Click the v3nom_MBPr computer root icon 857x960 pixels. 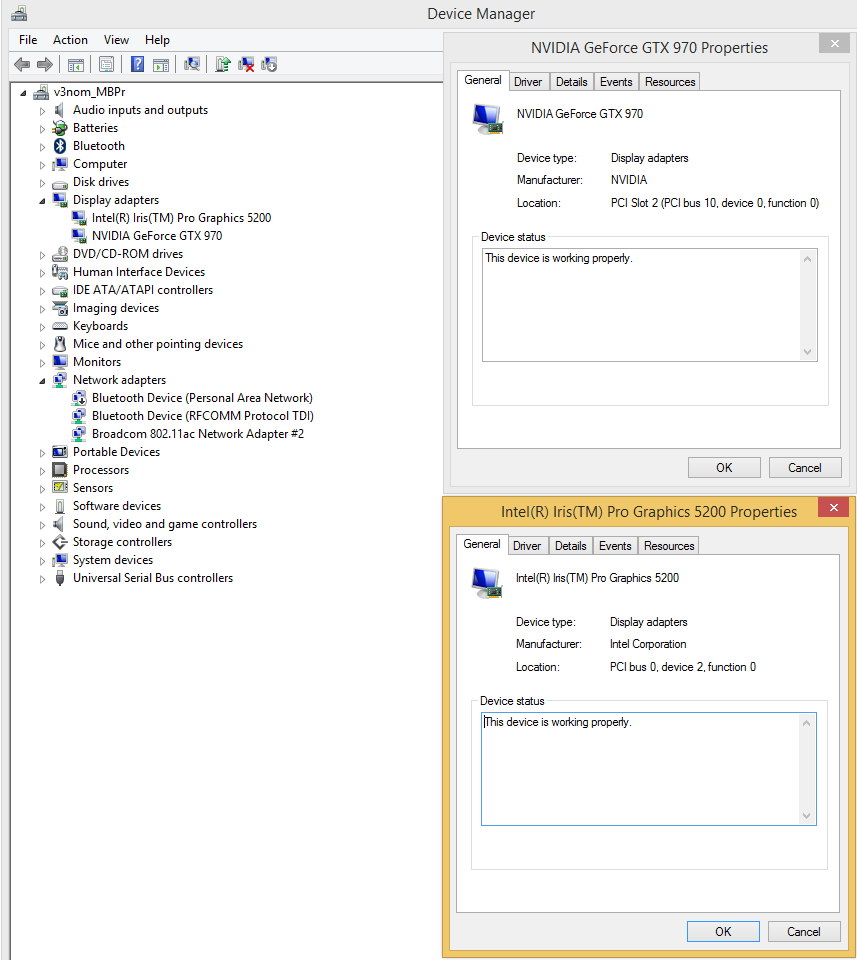point(41,92)
